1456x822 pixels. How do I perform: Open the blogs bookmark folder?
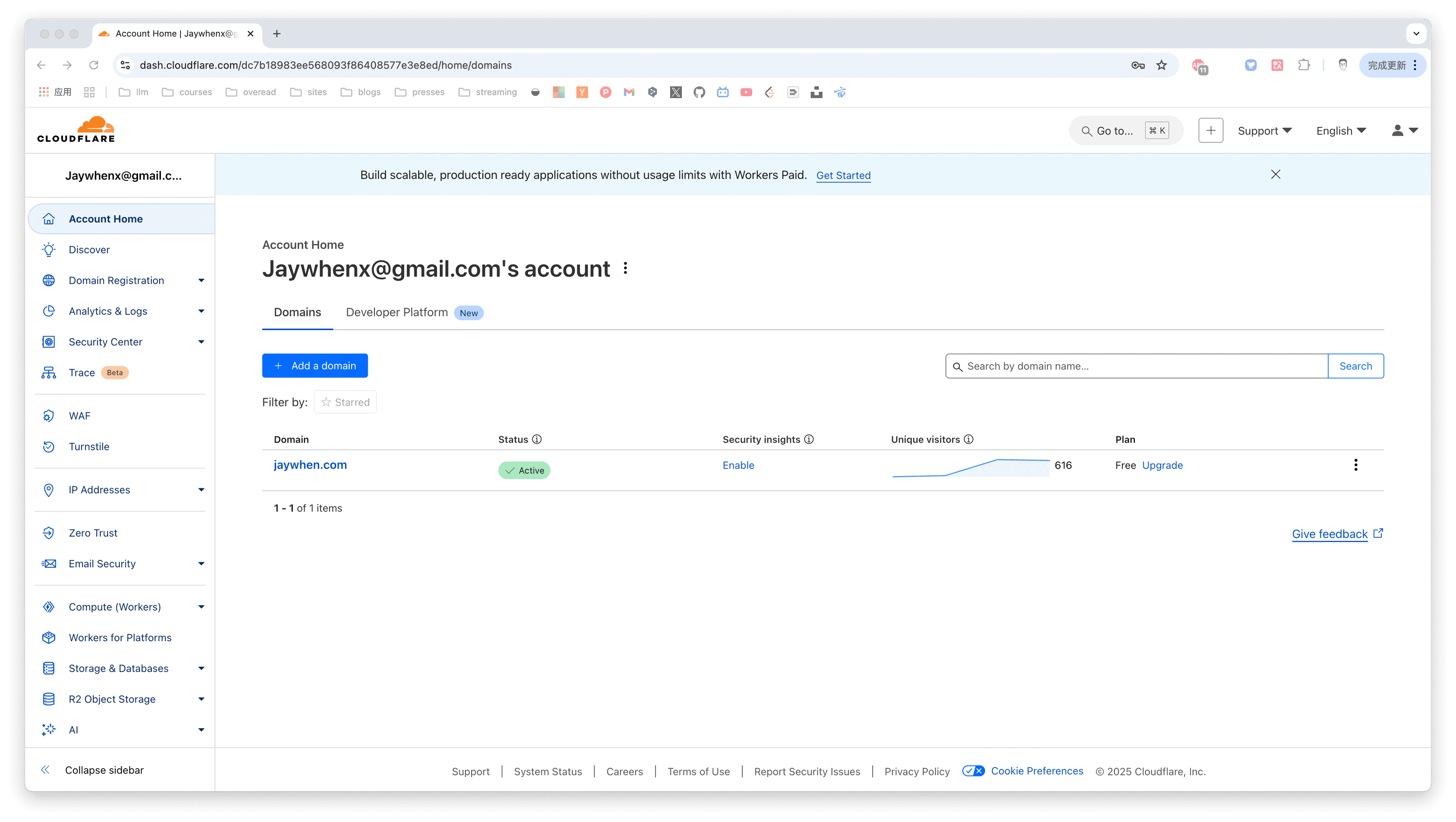click(x=361, y=92)
